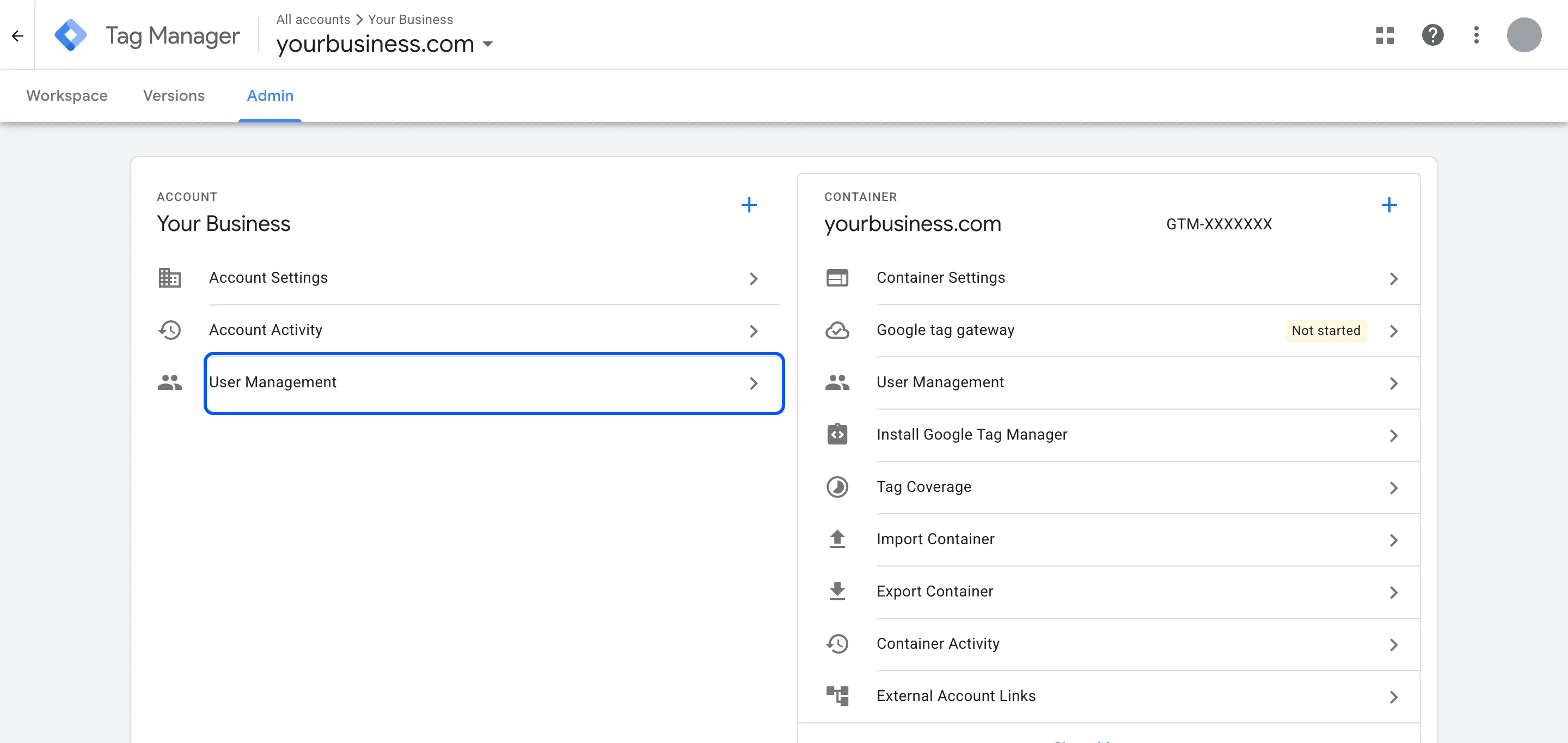Click the user profile avatar
Screen dimensions: 1568x743
[x=1523, y=35]
